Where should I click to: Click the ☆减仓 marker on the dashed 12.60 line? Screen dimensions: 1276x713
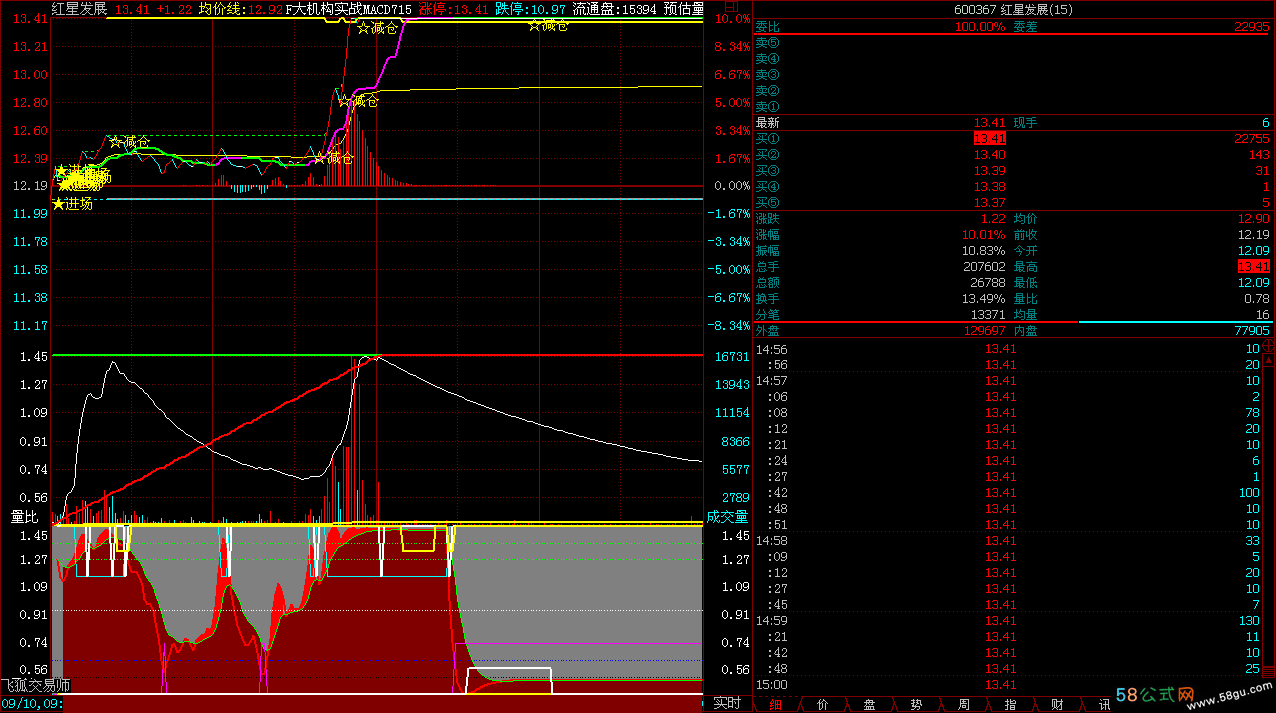[129, 142]
